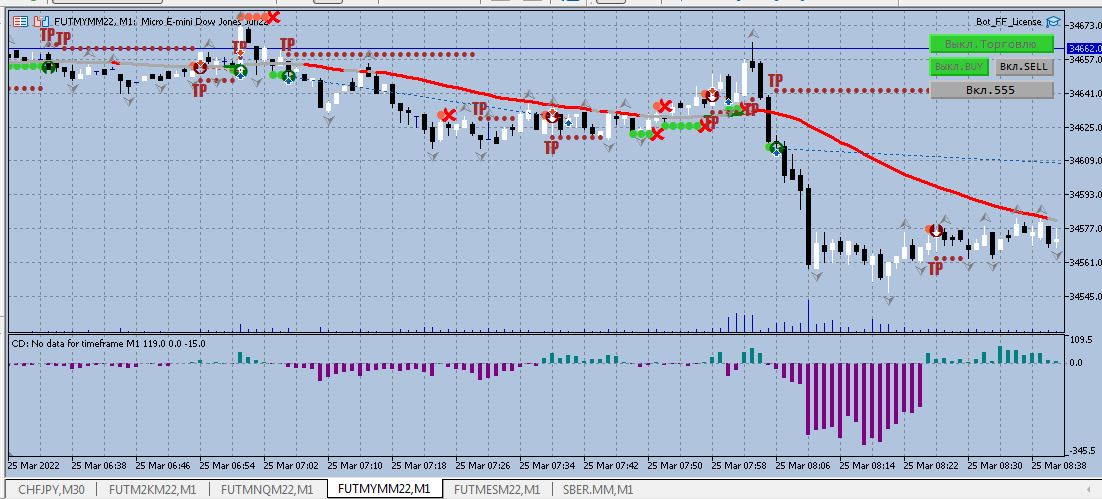This screenshot has width=1102, height=499.
Task: Toggle the Вкл.555 button
Action: (992, 90)
